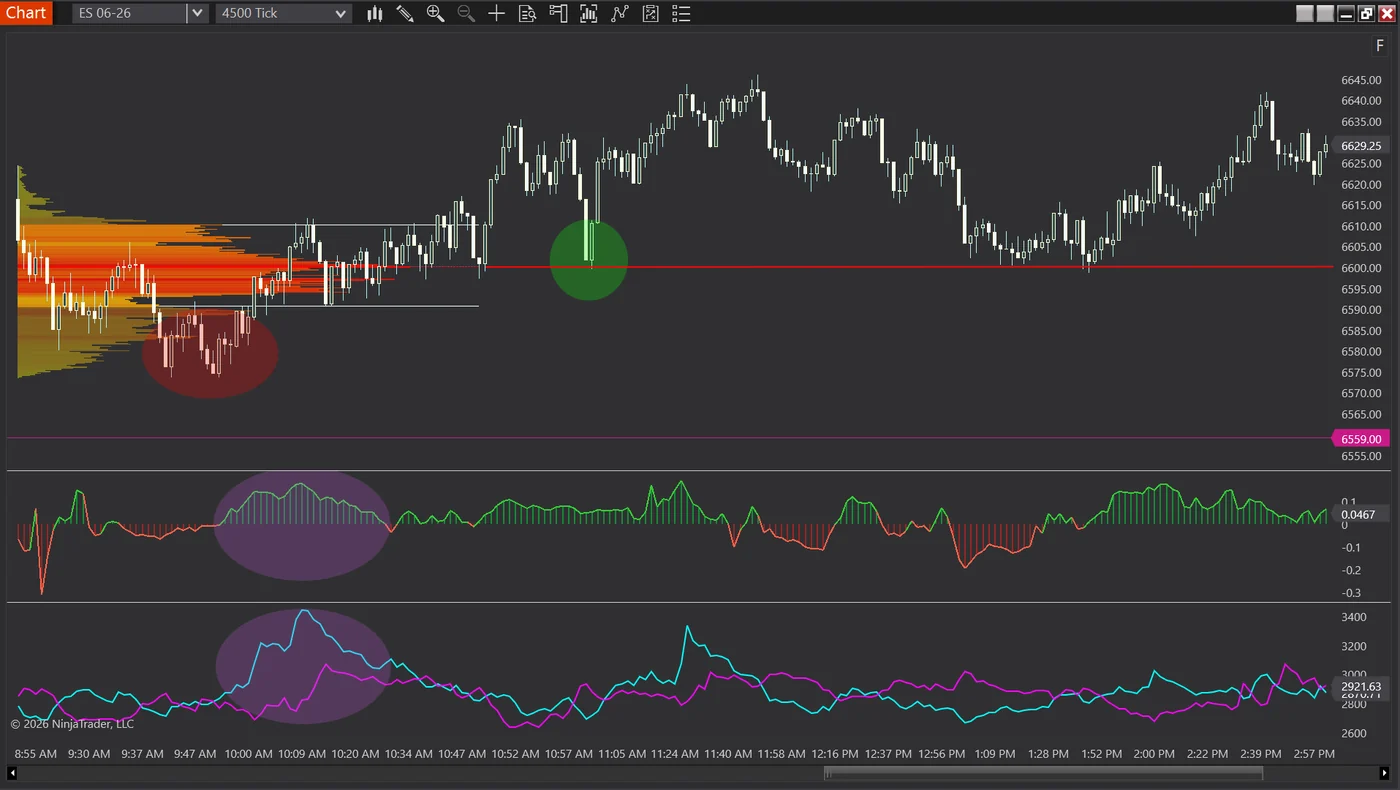Click the 2:57 PM time label
1400x790 pixels.
pos(1314,754)
